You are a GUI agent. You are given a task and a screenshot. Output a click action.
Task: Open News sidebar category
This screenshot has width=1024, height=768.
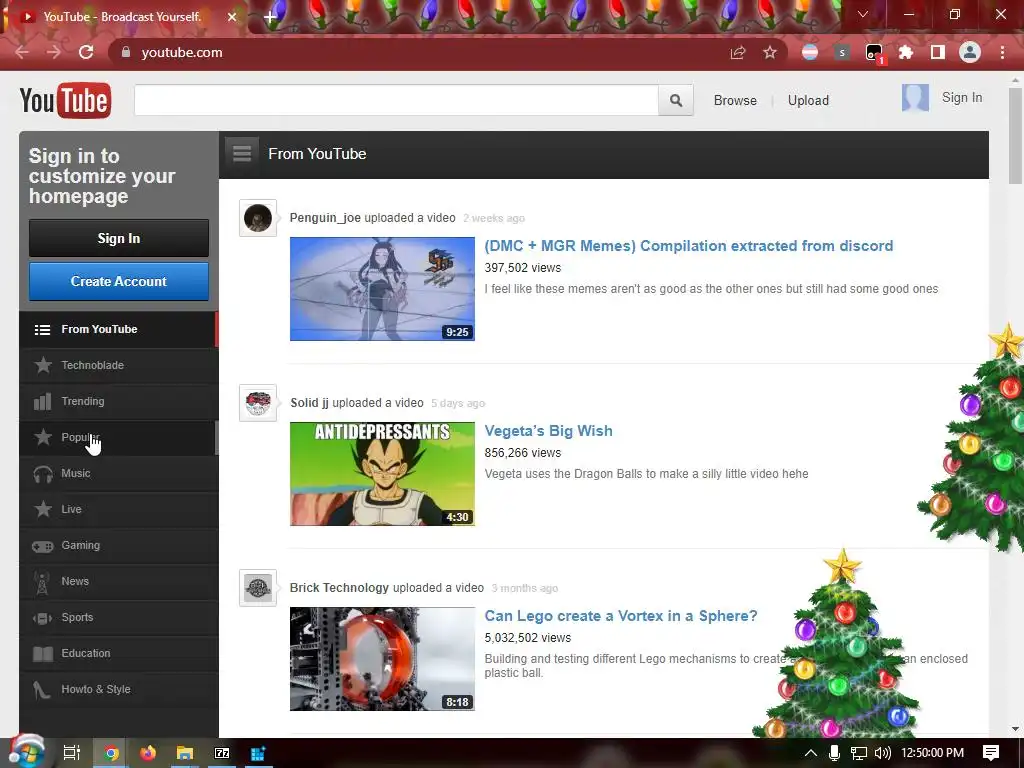coord(118,581)
